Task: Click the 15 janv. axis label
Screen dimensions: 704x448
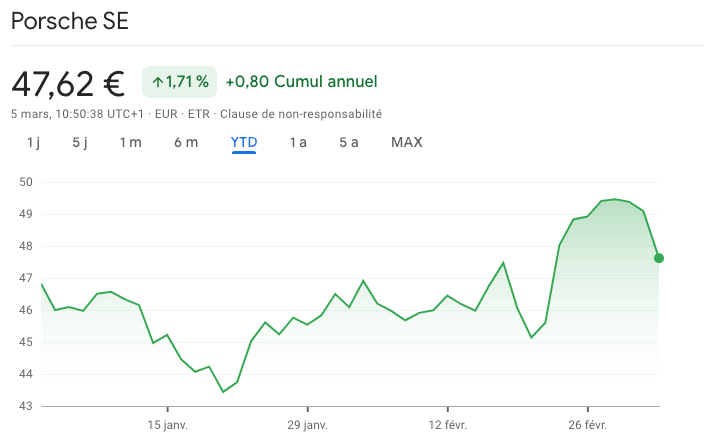Action: [168, 425]
